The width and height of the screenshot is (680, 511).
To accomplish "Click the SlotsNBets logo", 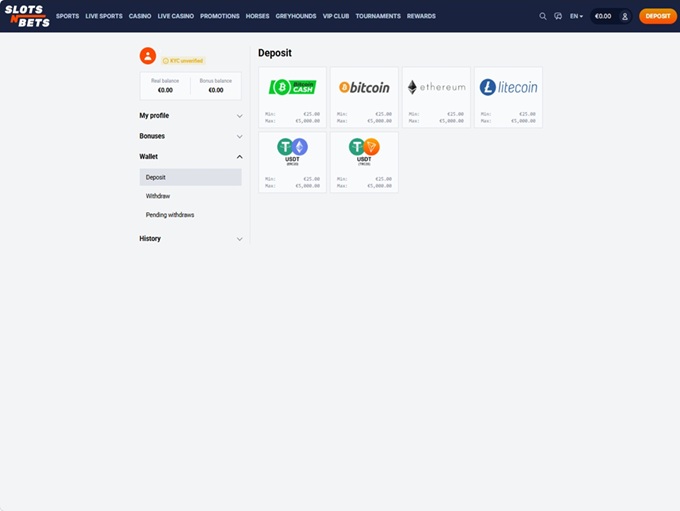I will point(27,16).
